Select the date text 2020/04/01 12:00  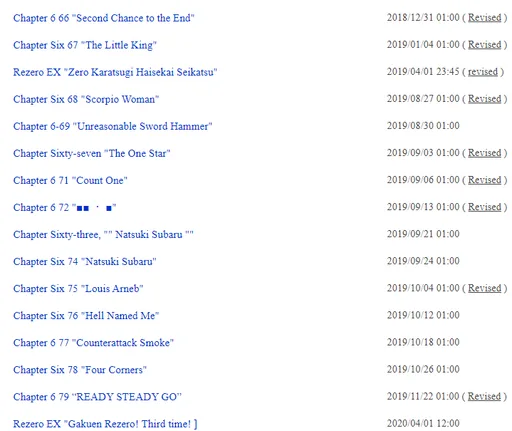point(423,423)
